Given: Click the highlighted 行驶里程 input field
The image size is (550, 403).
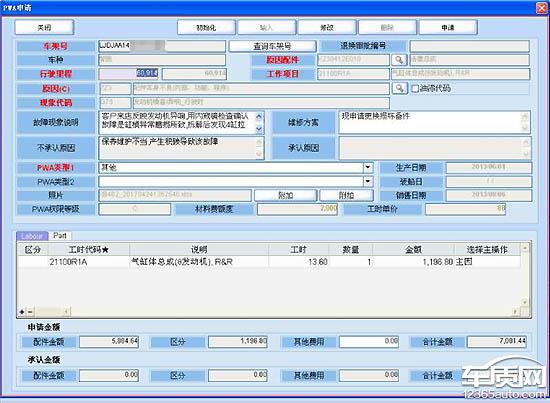Looking at the screenshot, I should pos(129,74).
